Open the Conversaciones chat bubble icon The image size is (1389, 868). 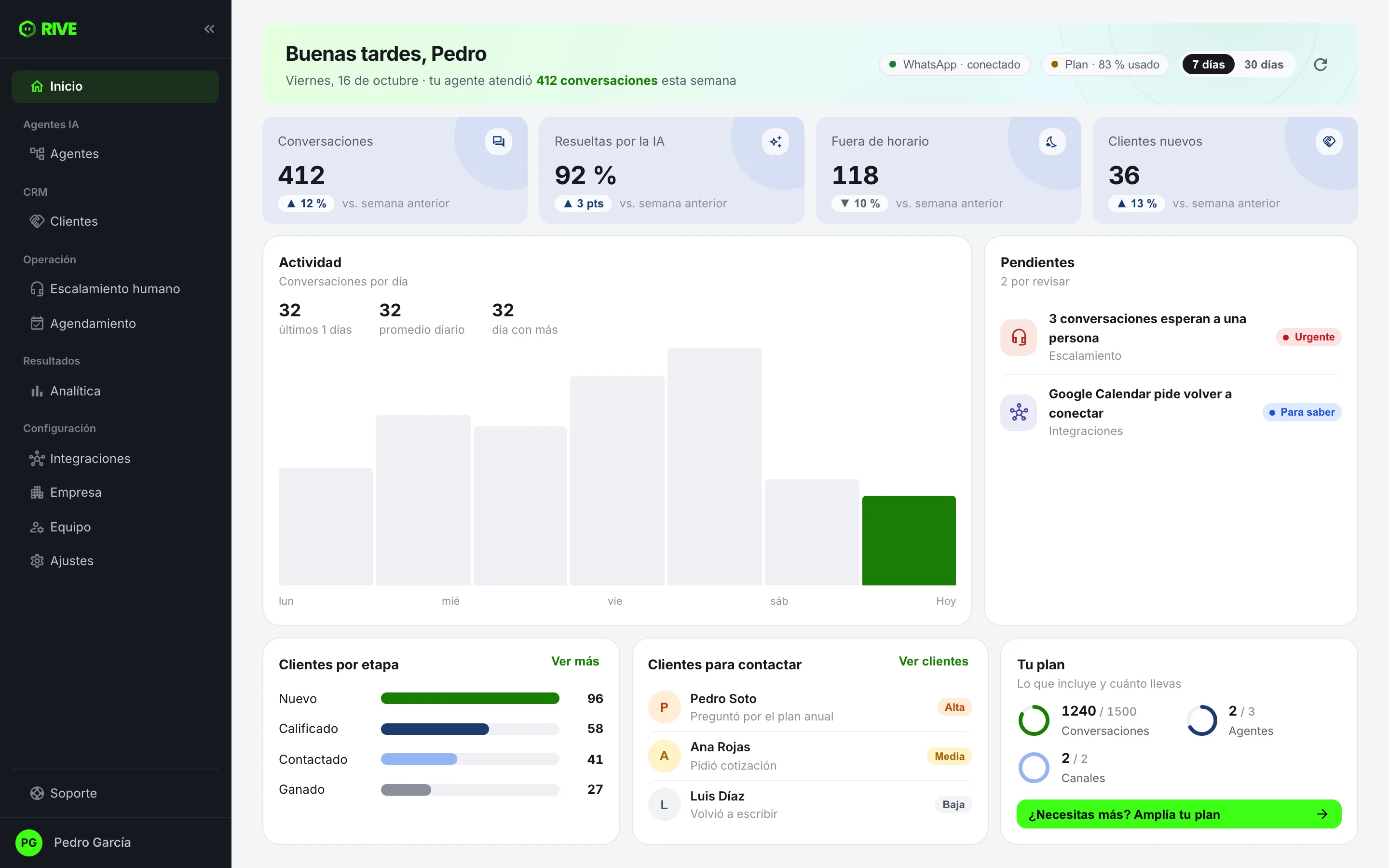[498, 141]
